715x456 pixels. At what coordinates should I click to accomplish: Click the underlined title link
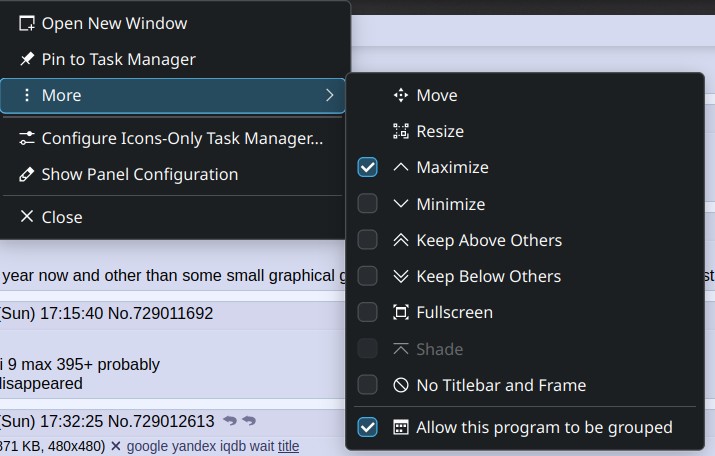[x=289, y=446]
